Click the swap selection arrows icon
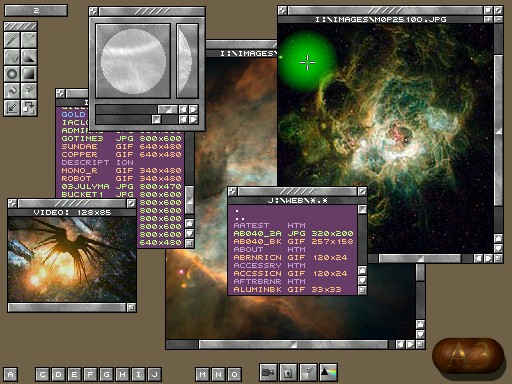Screen dimensions: 512x384 [x=29, y=108]
